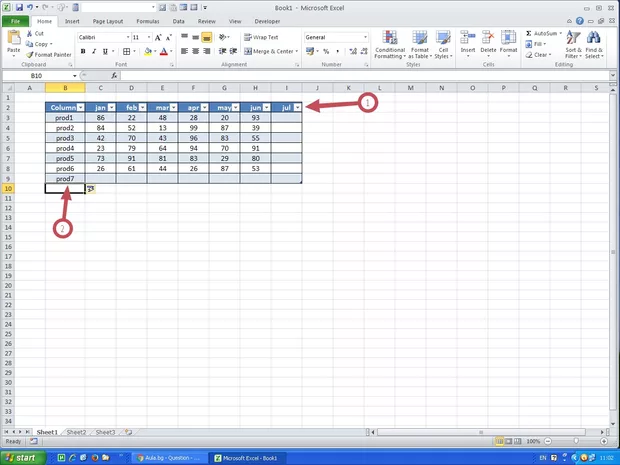Image resolution: width=620 pixels, height=465 pixels.
Task: Click Wrap Text button
Action: [x=261, y=37]
